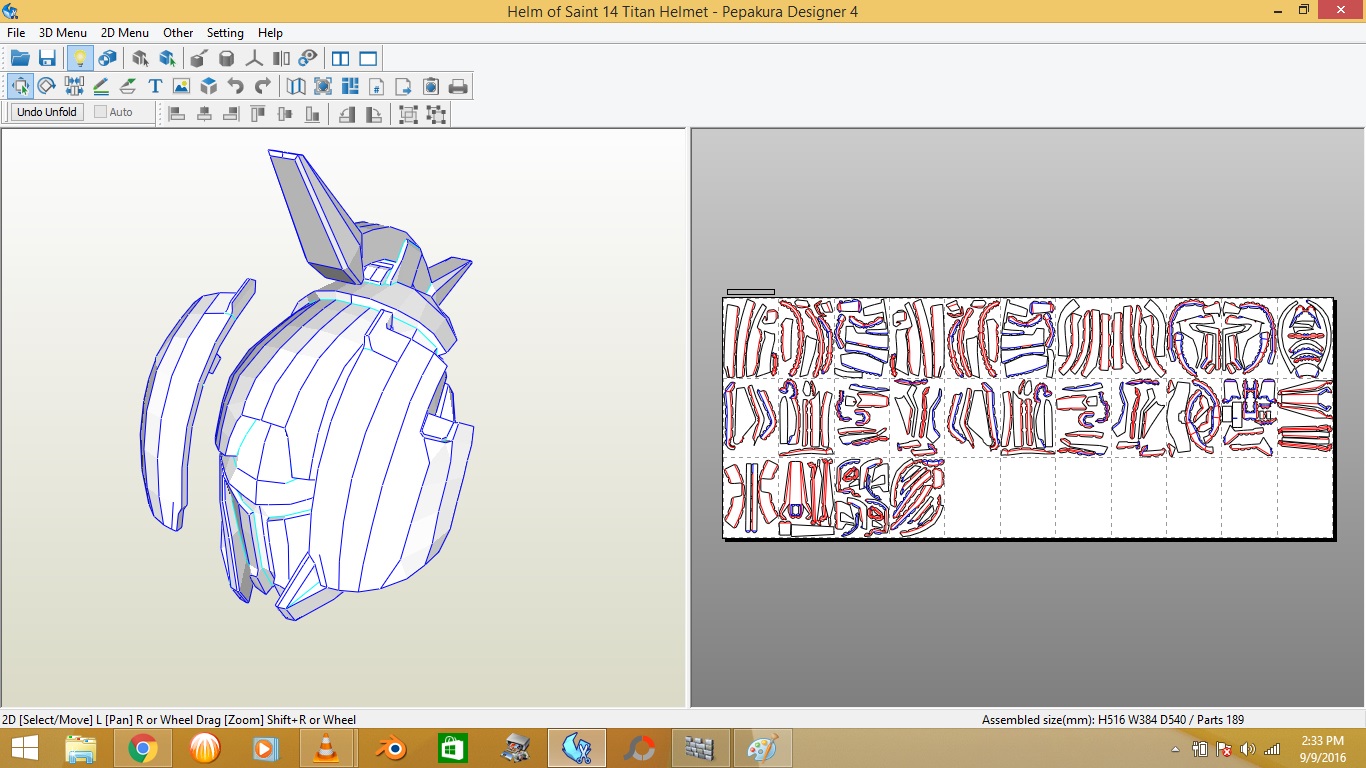1366x768 pixels.
Task: Open the 2D Menu
Action: coord(125,33)
